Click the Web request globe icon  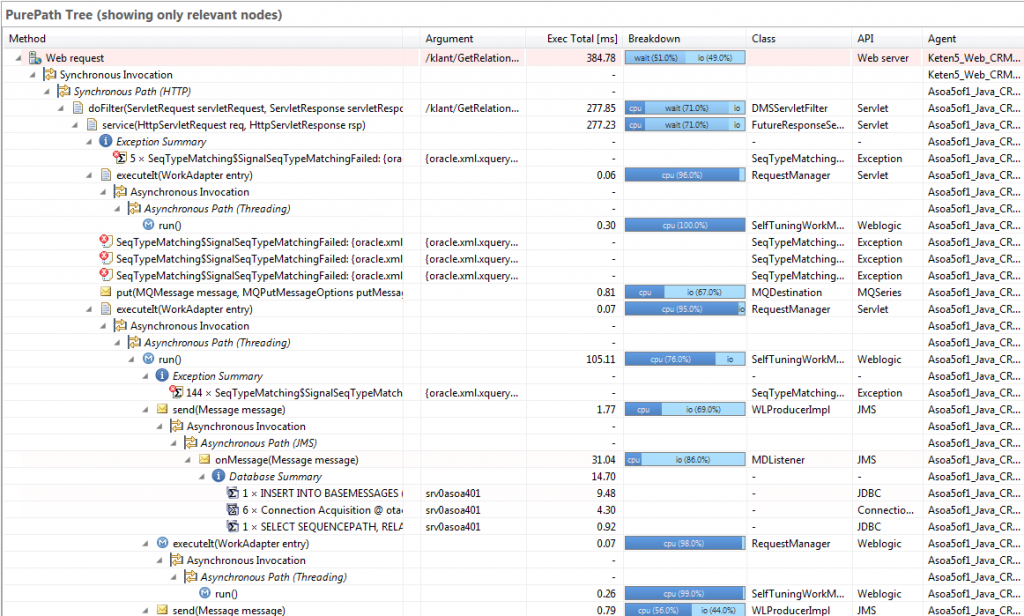(34, 58)
